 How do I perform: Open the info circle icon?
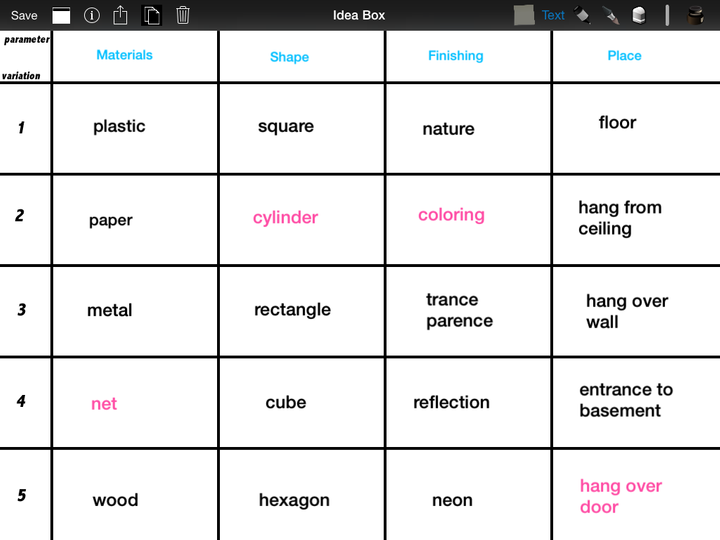pyautogui.click(x=91, y=16)
